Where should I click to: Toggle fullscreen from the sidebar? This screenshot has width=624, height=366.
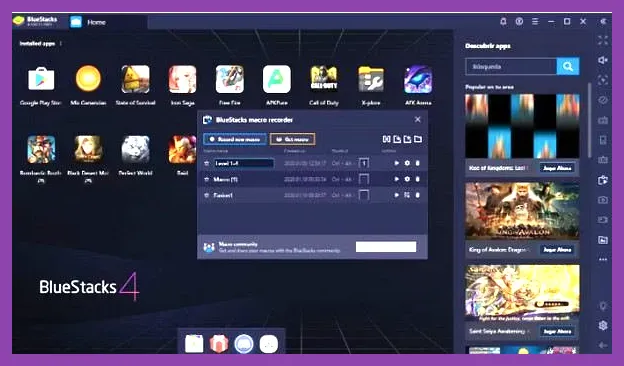click(x=603, y=40)
